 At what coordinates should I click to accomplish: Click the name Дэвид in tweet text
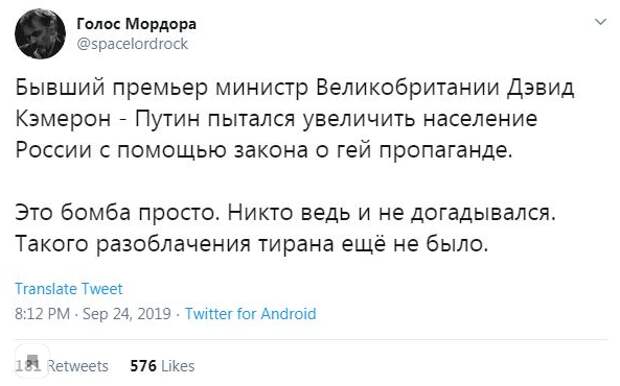coord(541,88)
